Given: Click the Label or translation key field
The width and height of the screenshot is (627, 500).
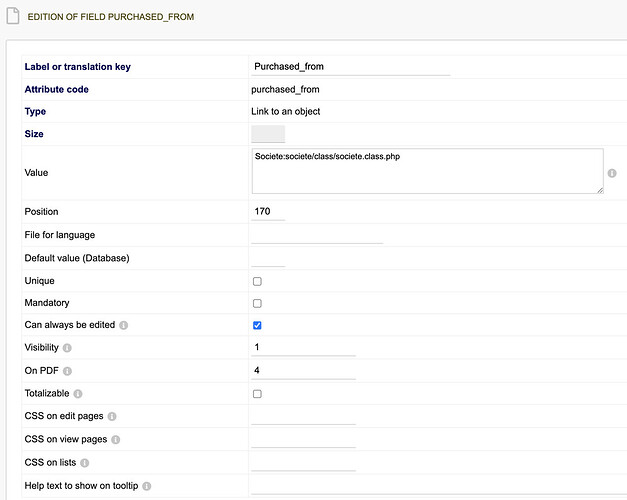Looking at the screenshot, I should pyautogui.click(x=350, y=67).
